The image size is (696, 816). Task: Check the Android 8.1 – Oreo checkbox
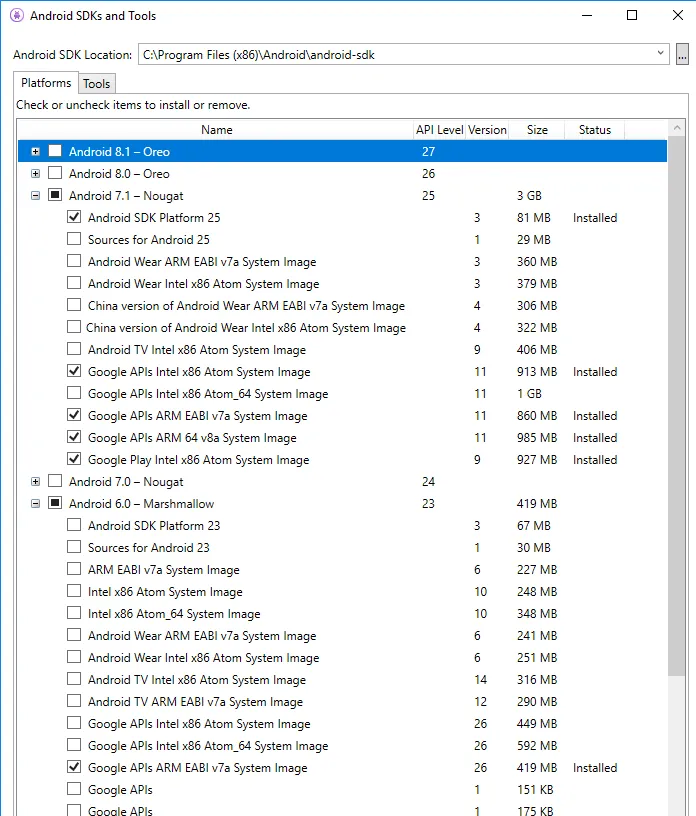coord(55,151)
